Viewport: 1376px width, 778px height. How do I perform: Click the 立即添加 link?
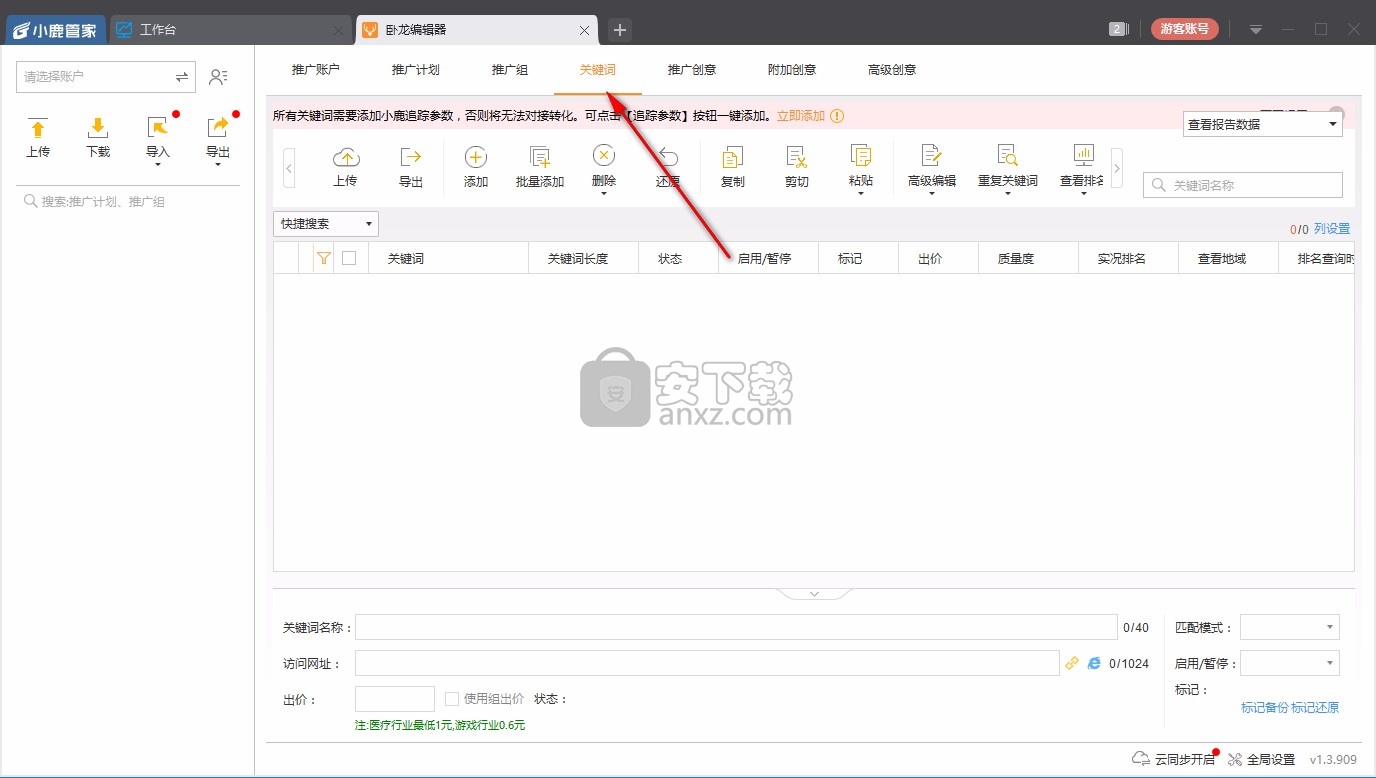[801, 116]
